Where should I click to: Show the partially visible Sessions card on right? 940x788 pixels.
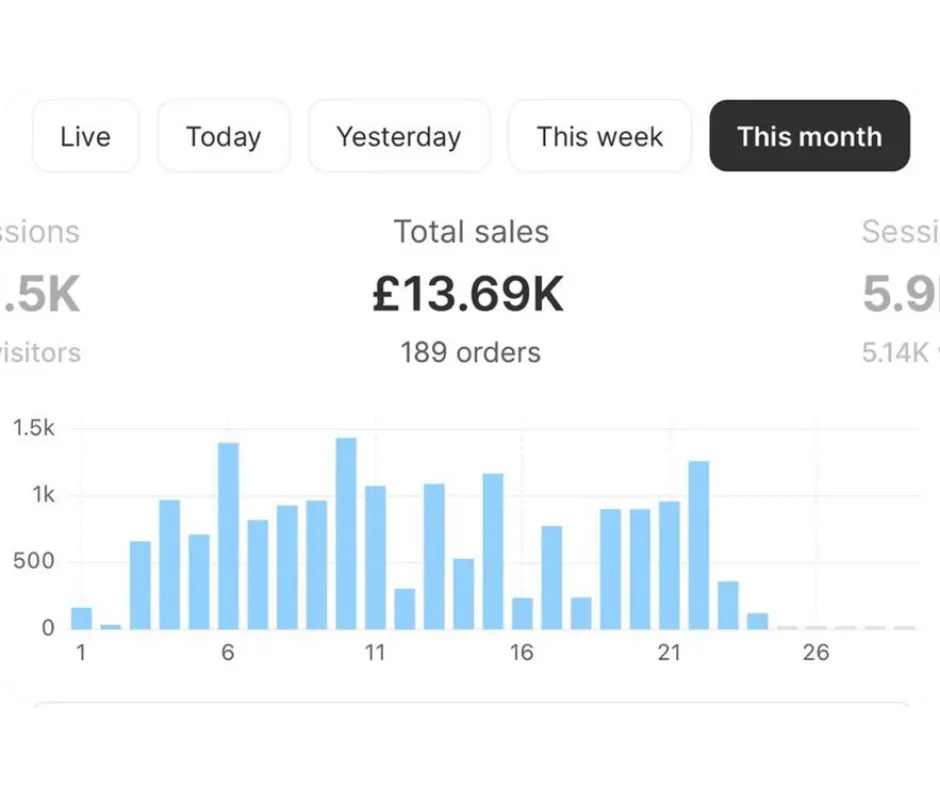click(x=900, y=290)
